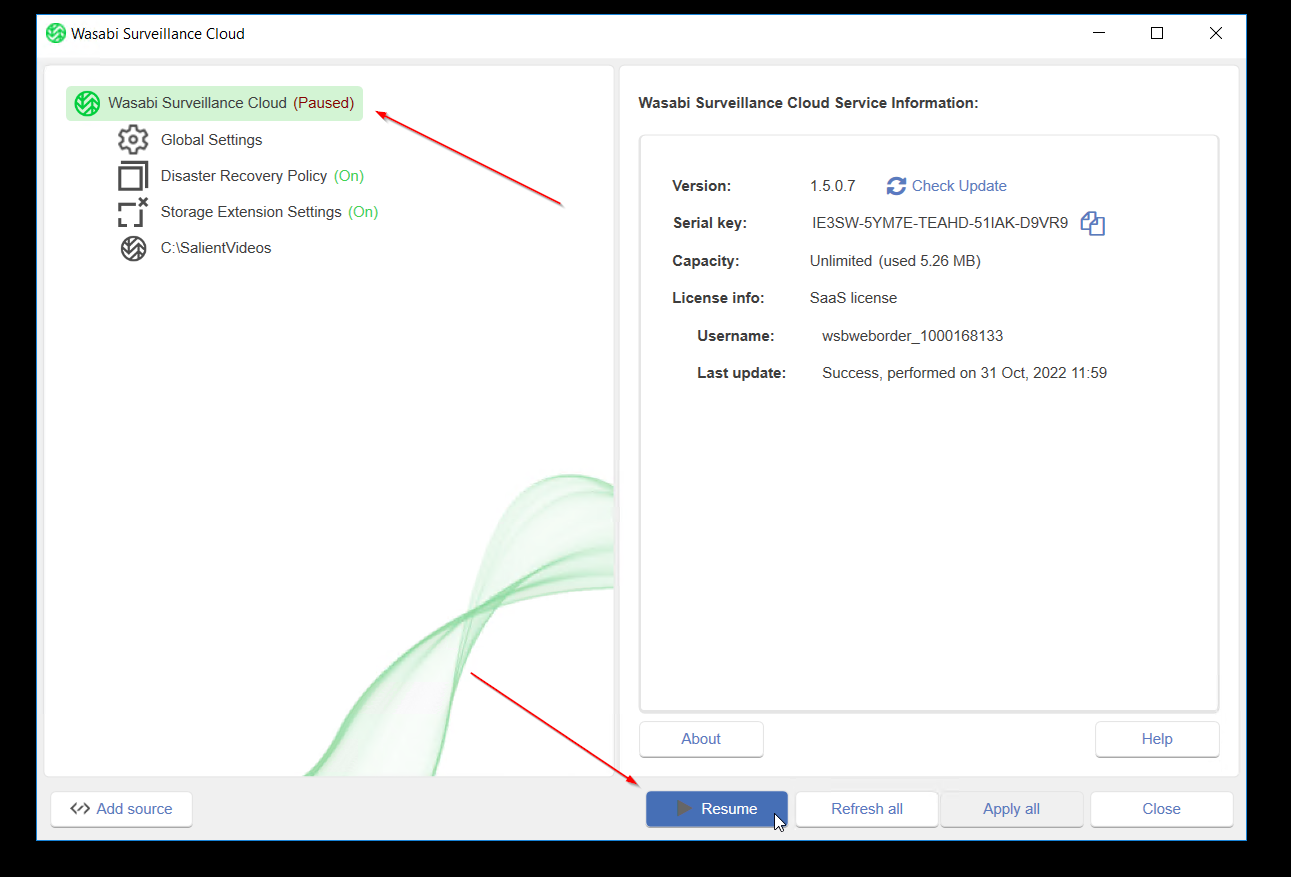1291x877 pixels.
Task: Maximize the Wasabi Surveillance Cloud window
Action: coord(1157,33)
